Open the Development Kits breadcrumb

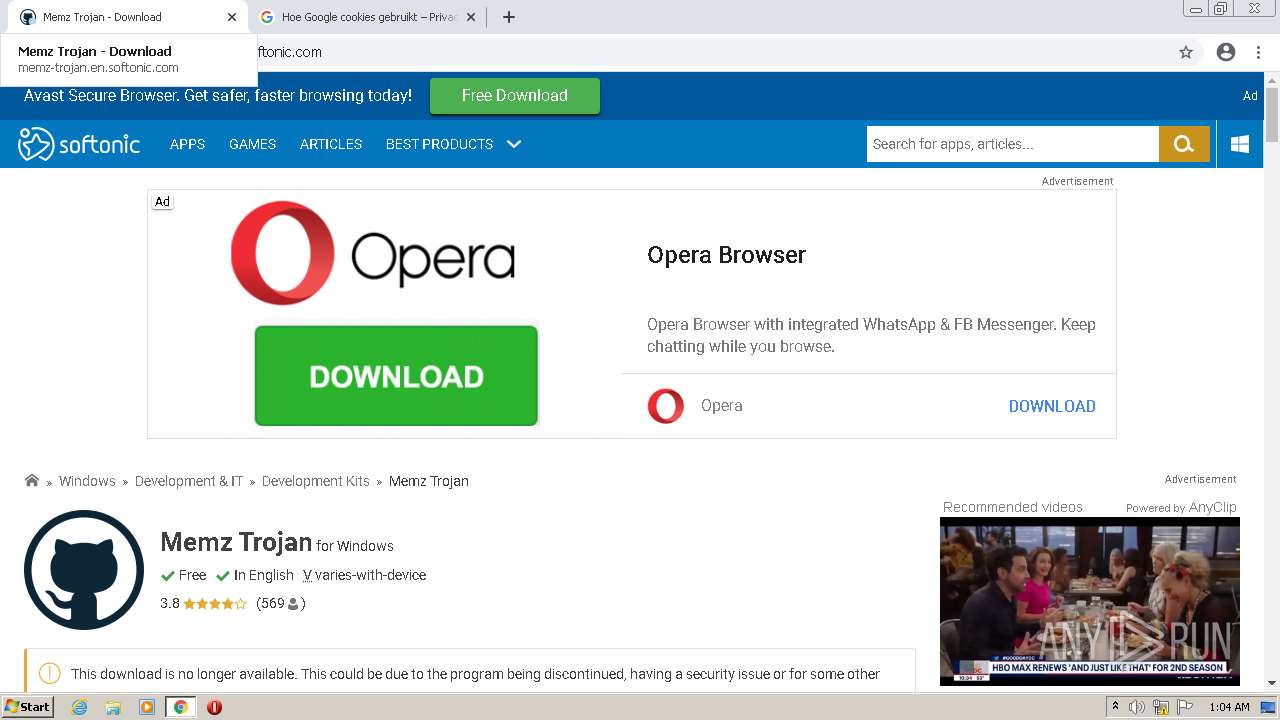click(x=316, y=481)
